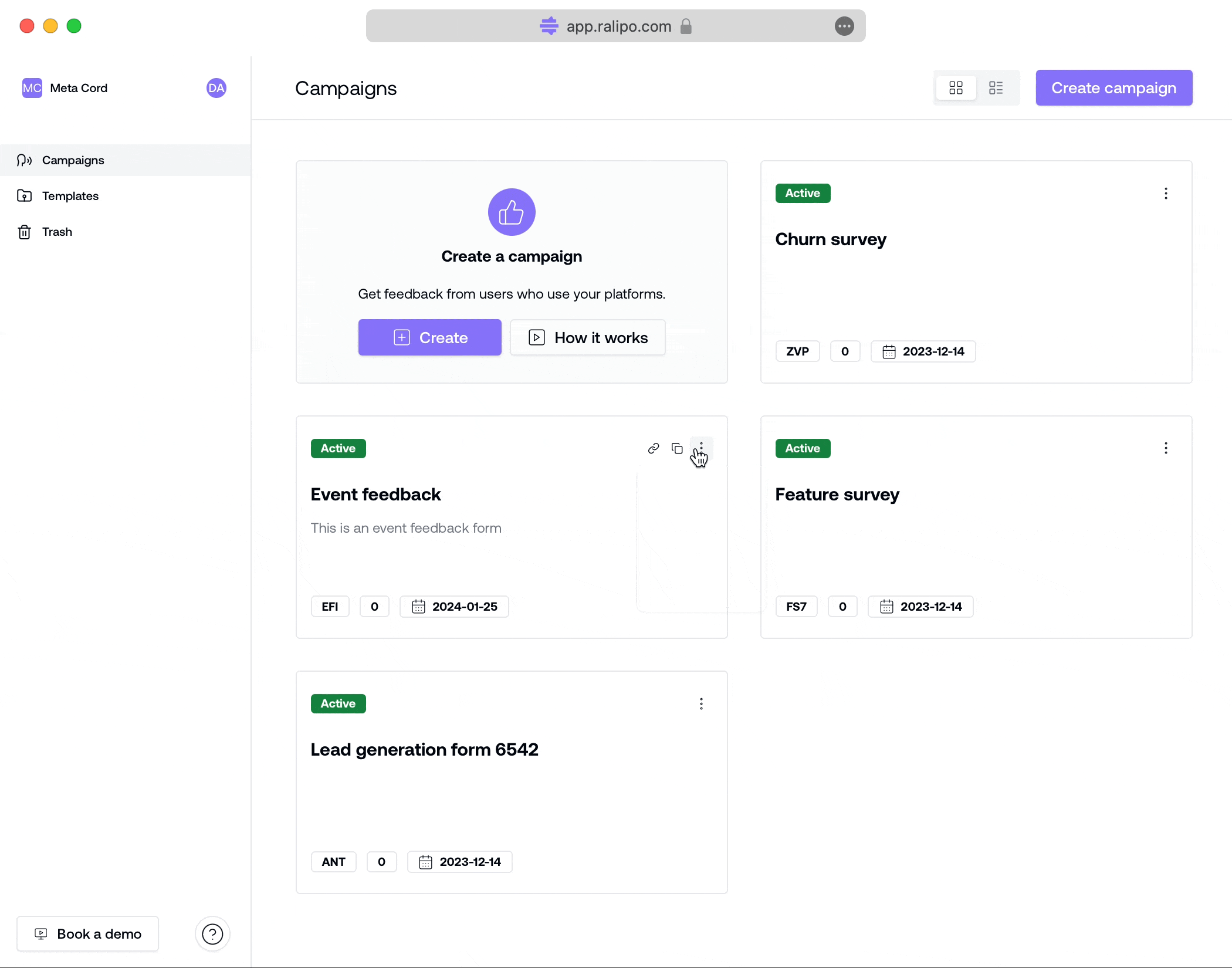This screenshot has height=968, width=1232.
Task: Open Trash in sidebar
Action: (57, 232)
